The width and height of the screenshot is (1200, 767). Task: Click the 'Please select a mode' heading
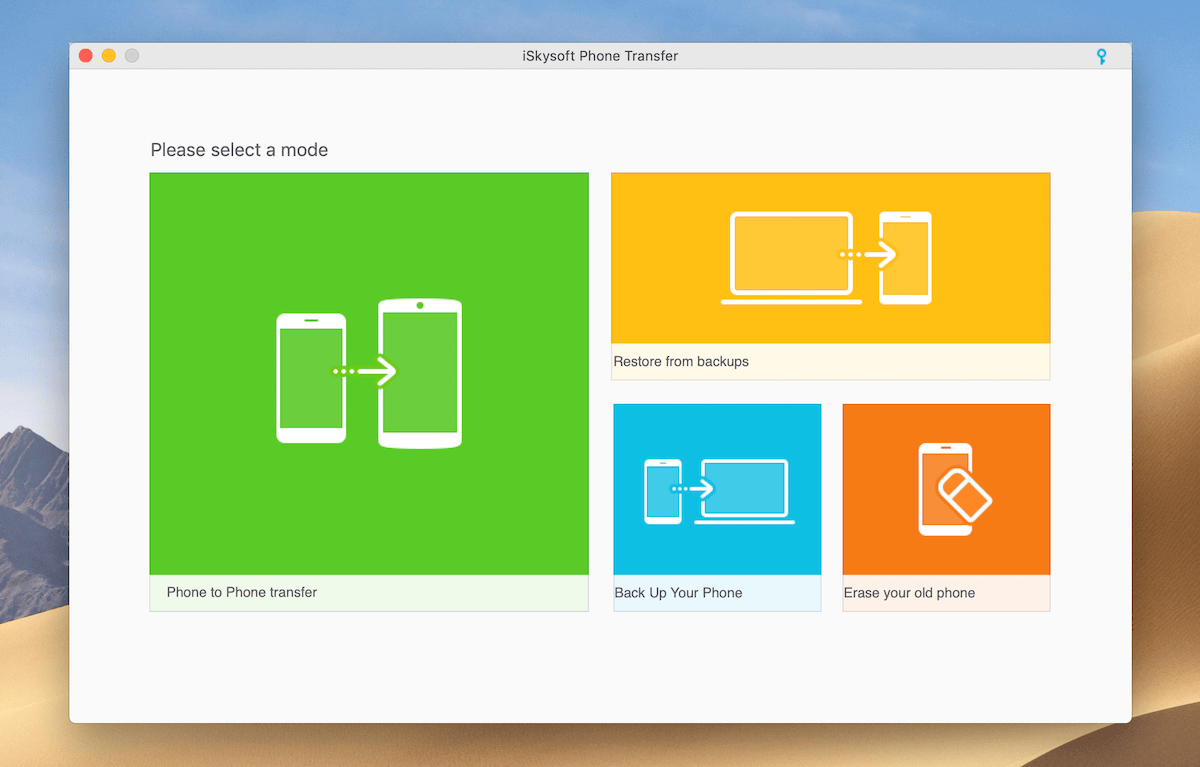tap(239, 150)
